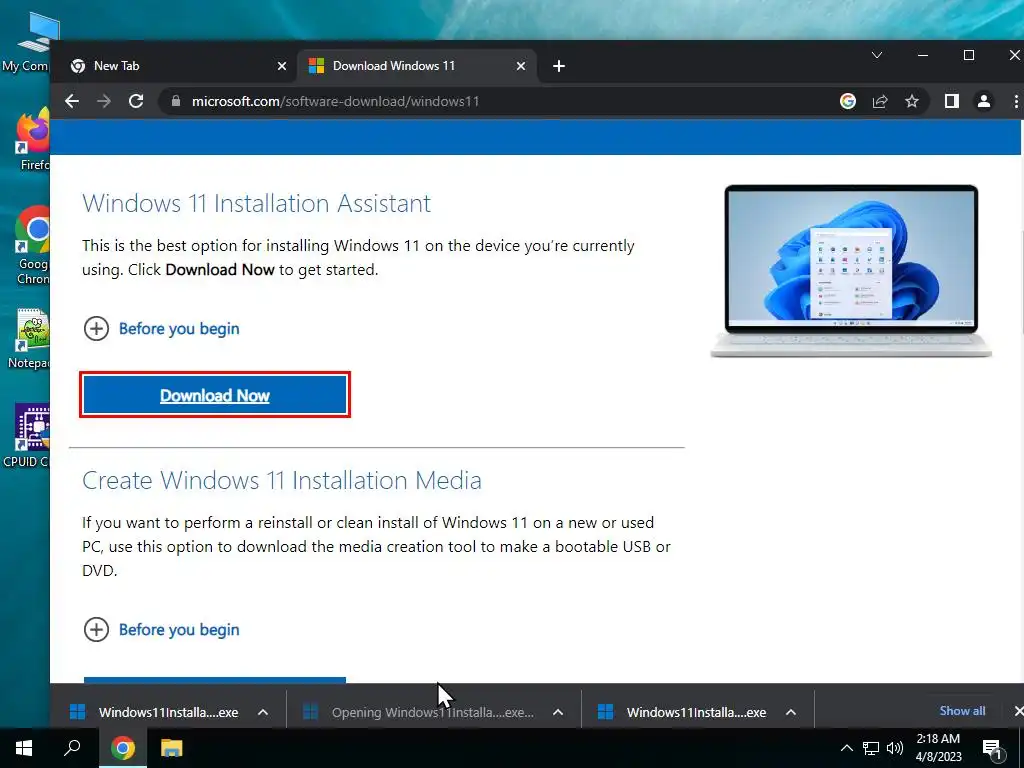Viewport: 1024px width, 768px height.
Task: Show hidden system tray icons
Action: (x=846, y=748)
